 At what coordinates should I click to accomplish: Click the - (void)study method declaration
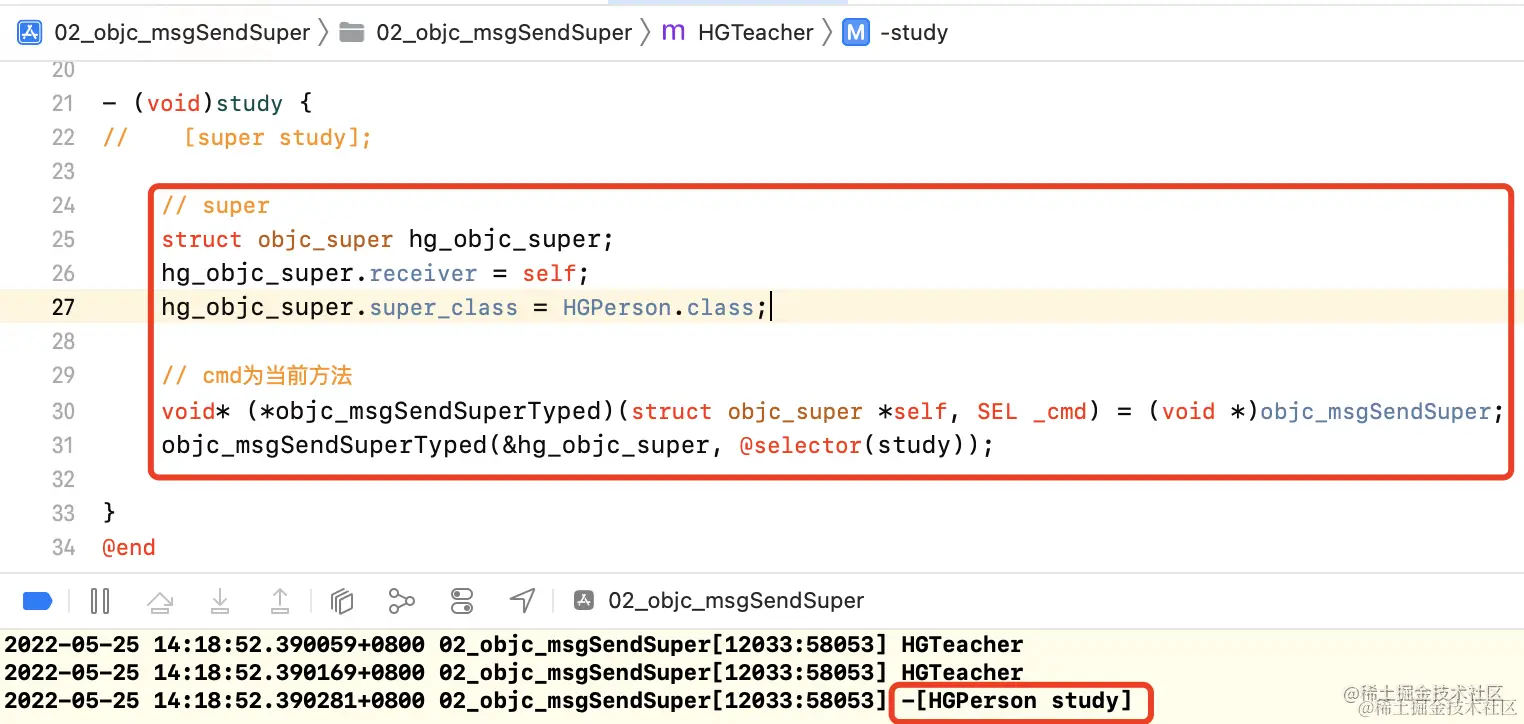pyautogui.click(x=207, y=103)
